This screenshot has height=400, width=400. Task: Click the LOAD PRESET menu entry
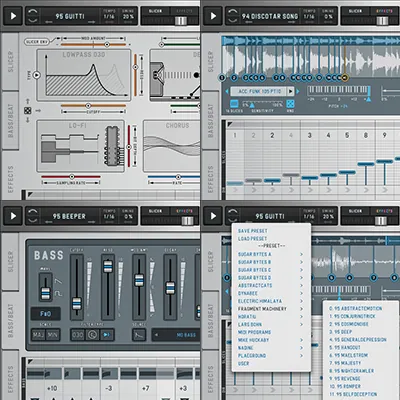(252, 239)
